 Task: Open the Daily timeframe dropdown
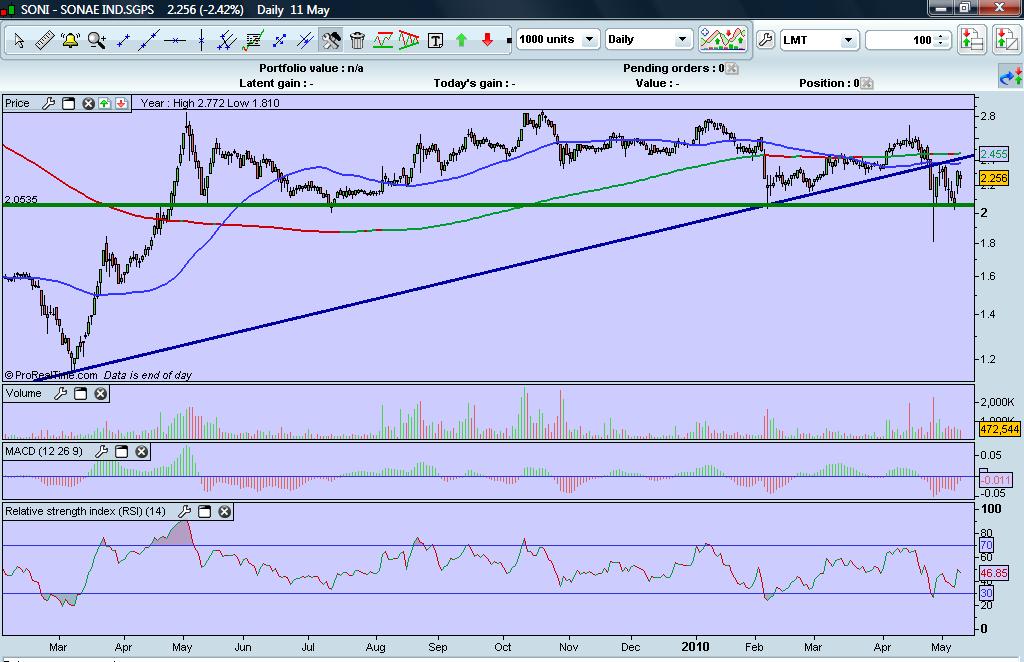pyautogui.click(x=648, y=40)
